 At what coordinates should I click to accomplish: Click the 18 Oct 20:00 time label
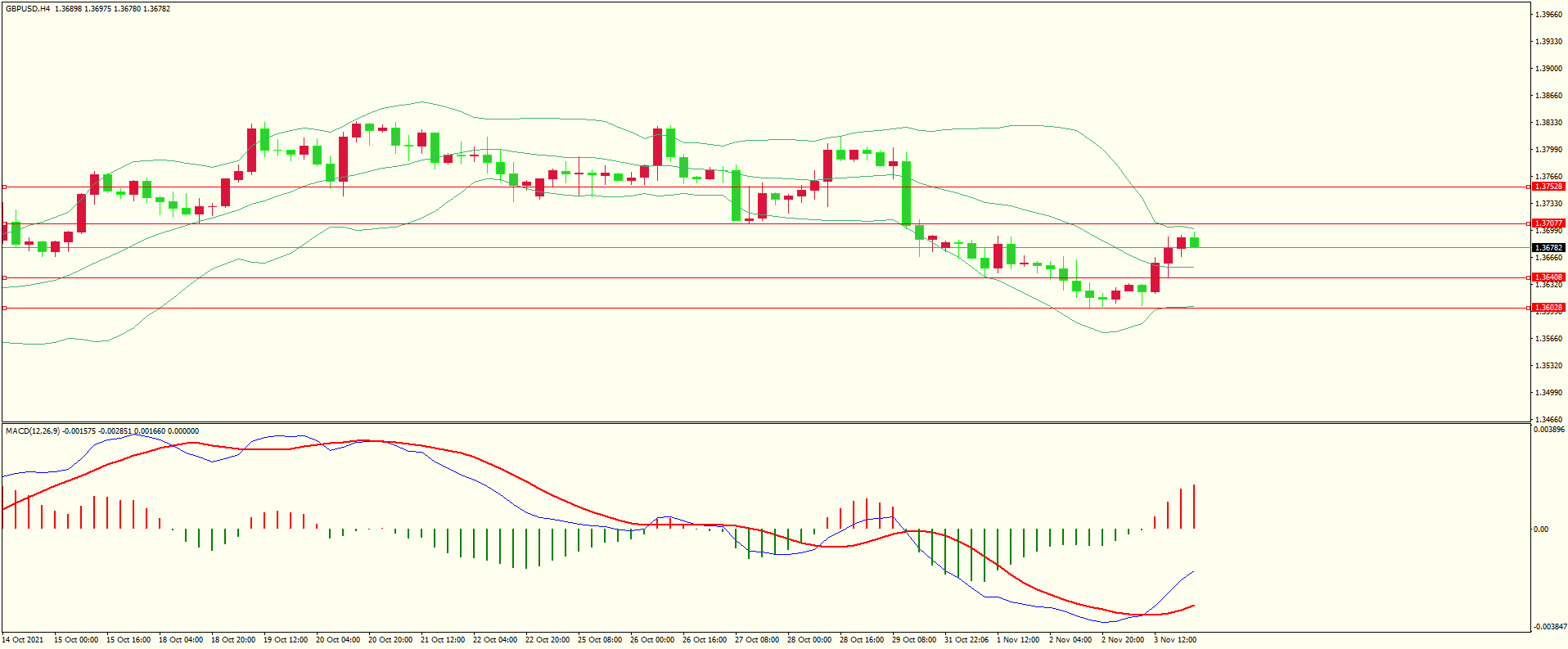tap(233, 640)
